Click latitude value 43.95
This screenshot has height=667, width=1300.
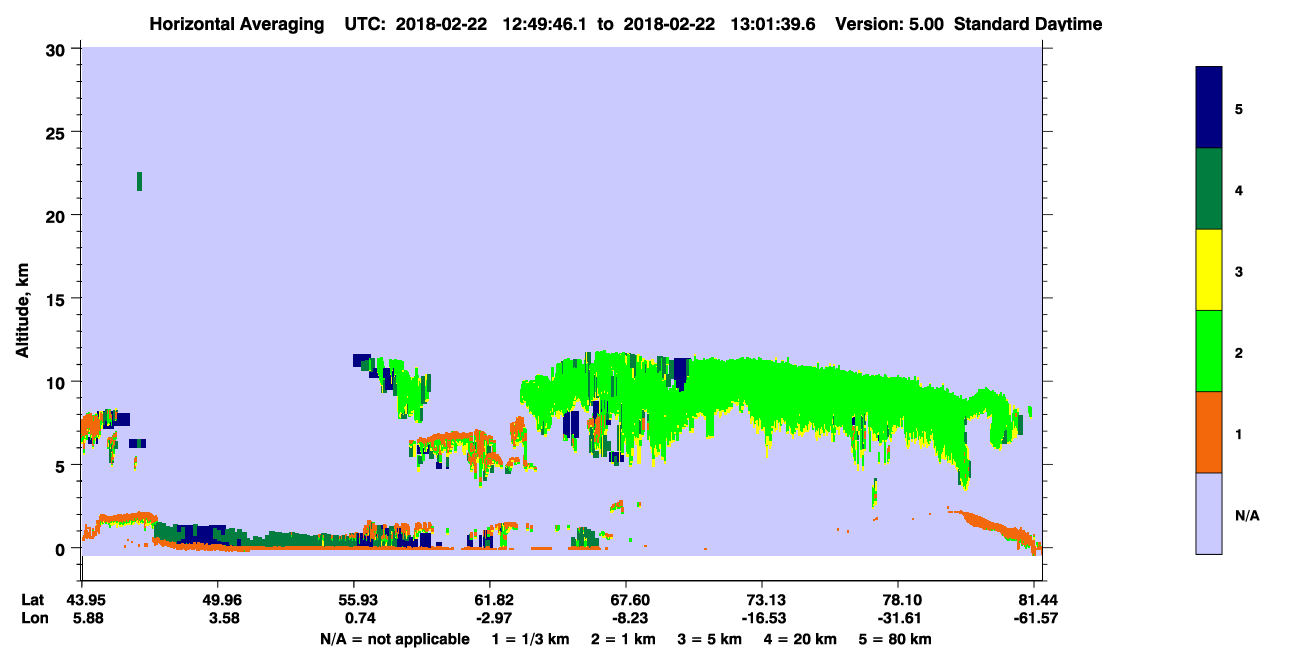82,600
